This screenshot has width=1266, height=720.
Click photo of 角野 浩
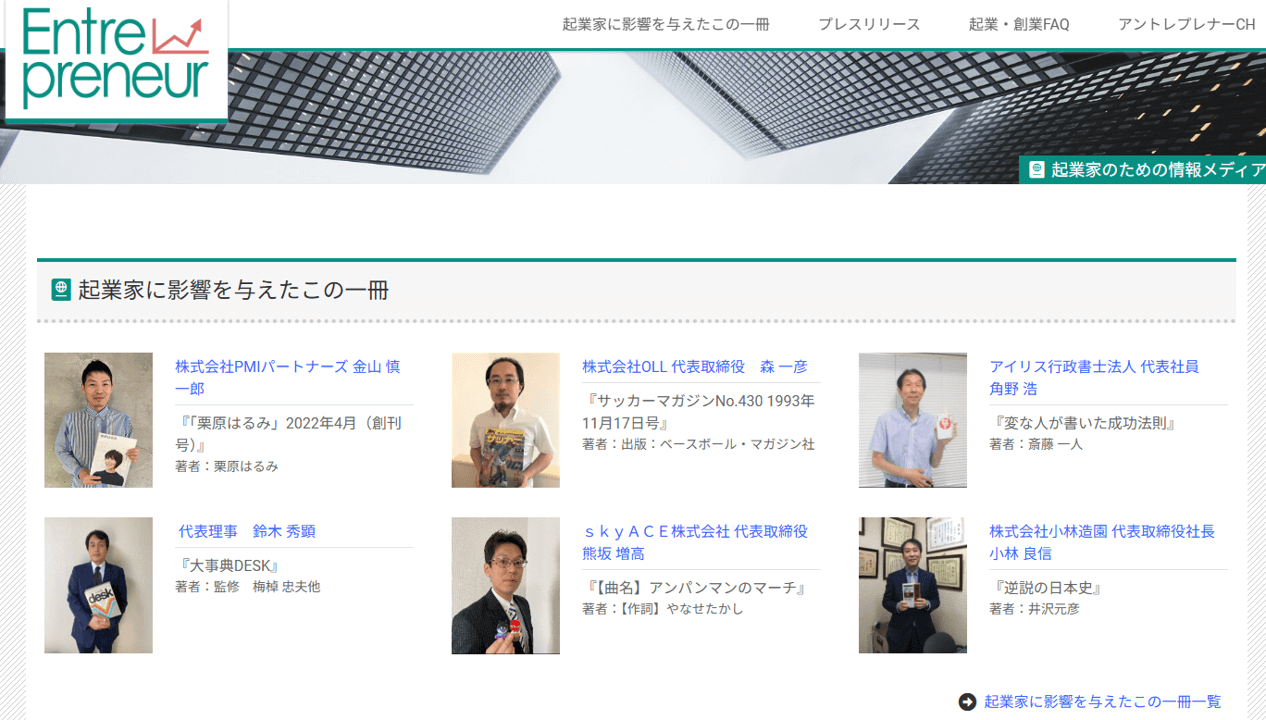[x=912, y=420]
